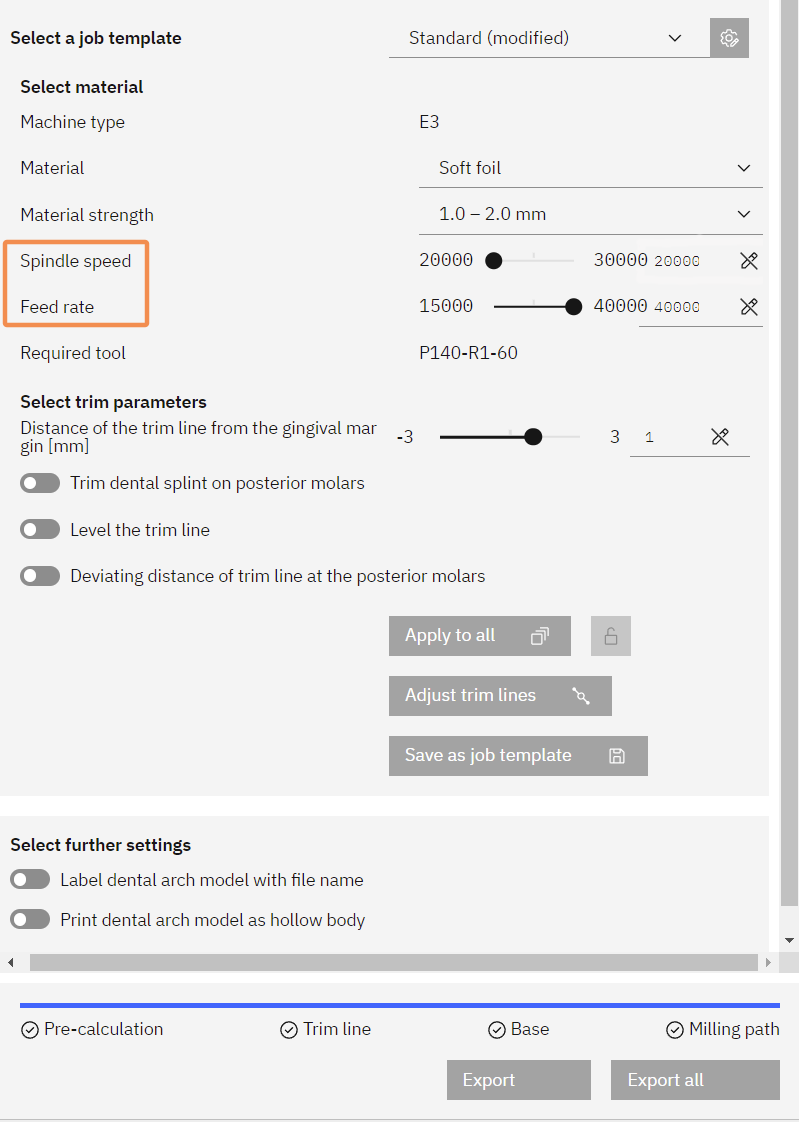Image resolution: width=799 pixels, height=1122 pixels.
Task: Click the Base step checkmark icon
Action: [x=496, y=1030]
